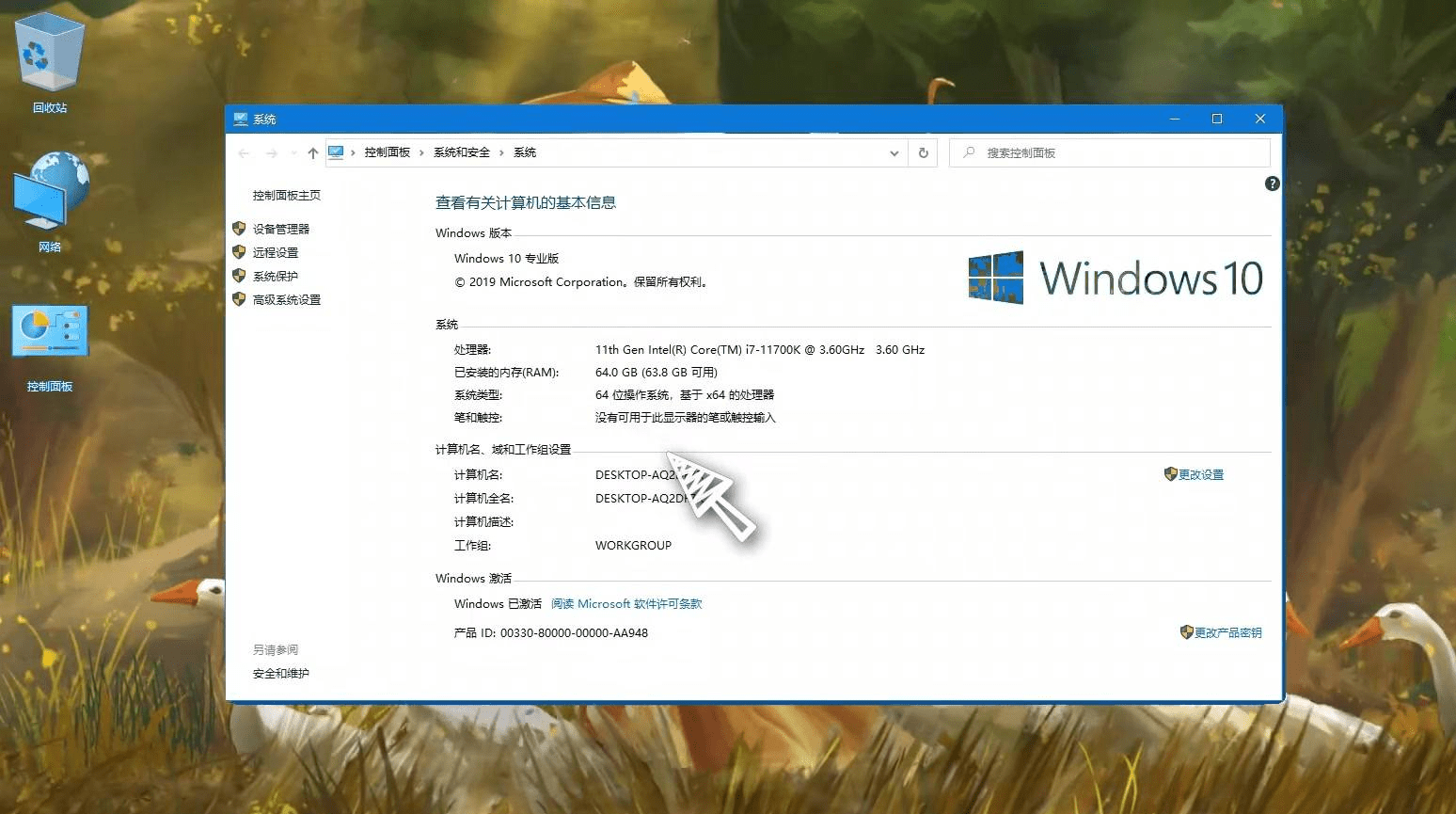Select the Windows 10 专业版 text

pos(507,258)
